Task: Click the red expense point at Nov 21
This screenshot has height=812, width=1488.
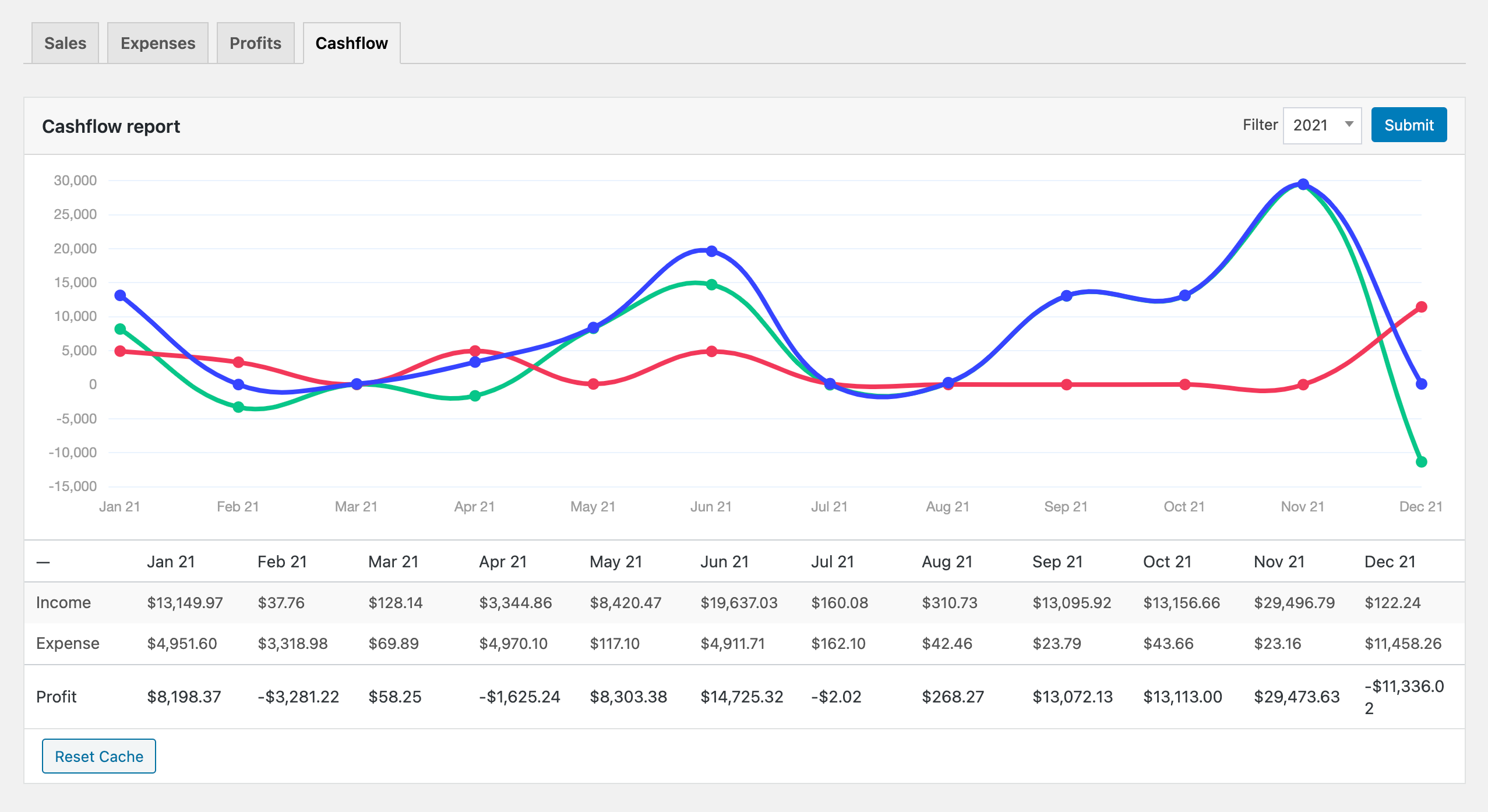Action: [1303, 384]
